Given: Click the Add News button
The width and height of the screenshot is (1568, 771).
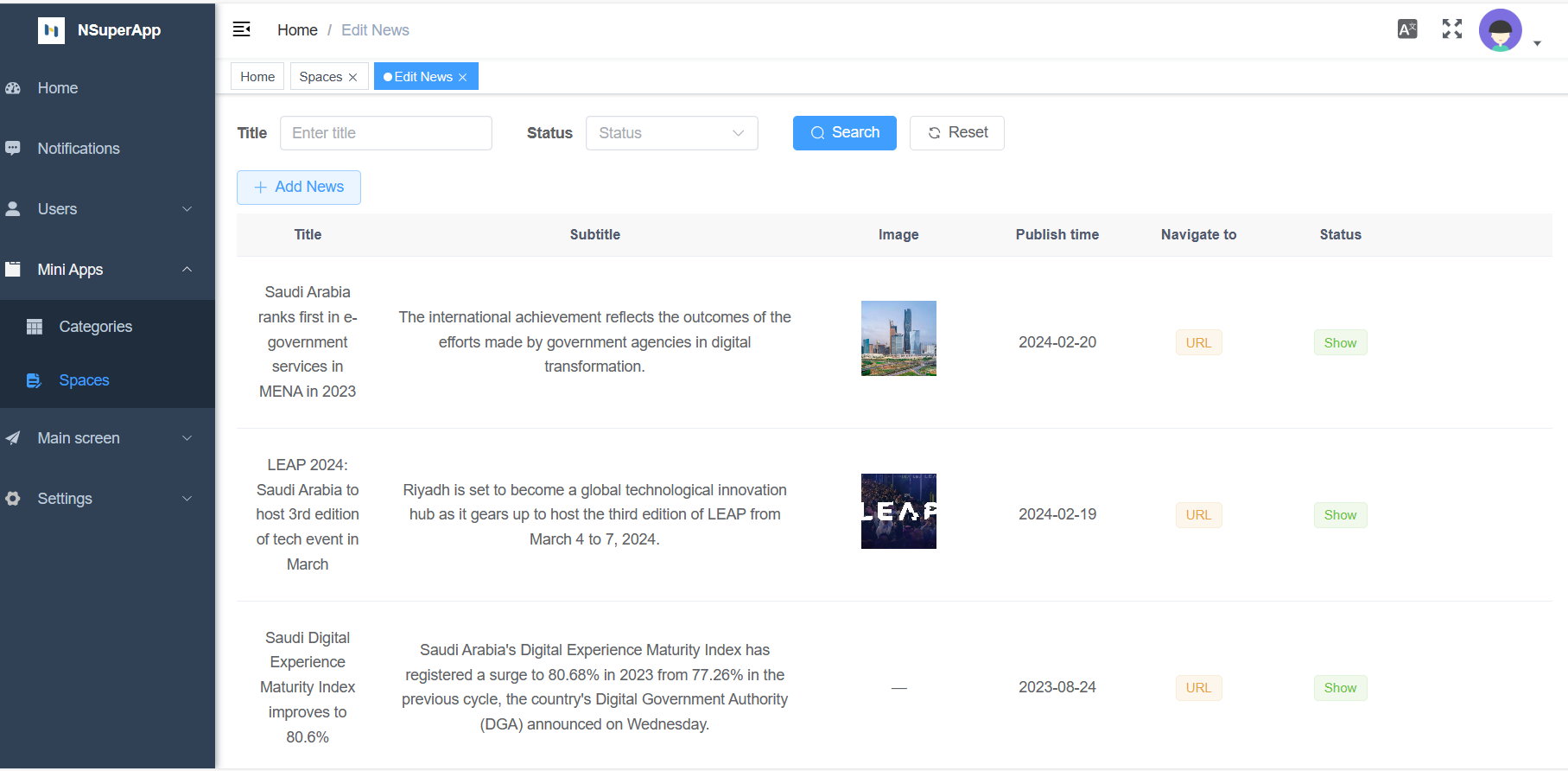Looking at the screenshot, I should point(299,188).
